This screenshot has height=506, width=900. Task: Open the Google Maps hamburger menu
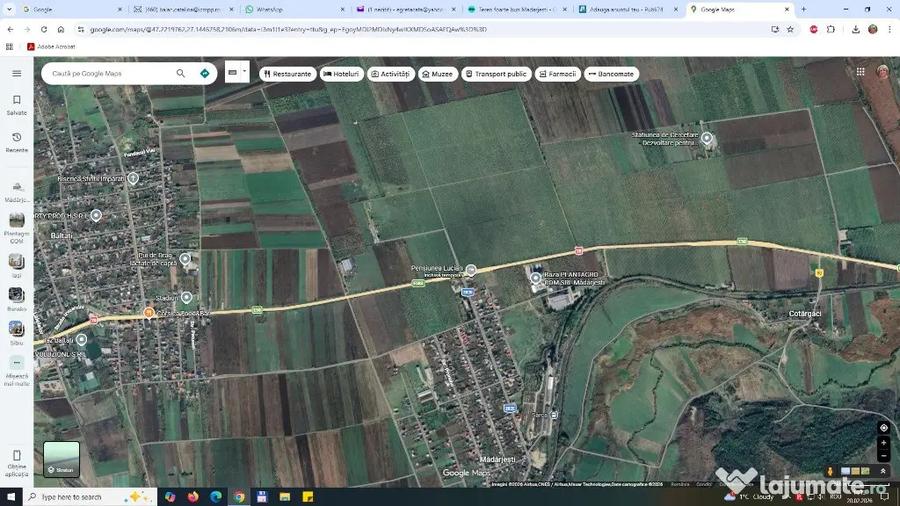(x=17, y=73)
